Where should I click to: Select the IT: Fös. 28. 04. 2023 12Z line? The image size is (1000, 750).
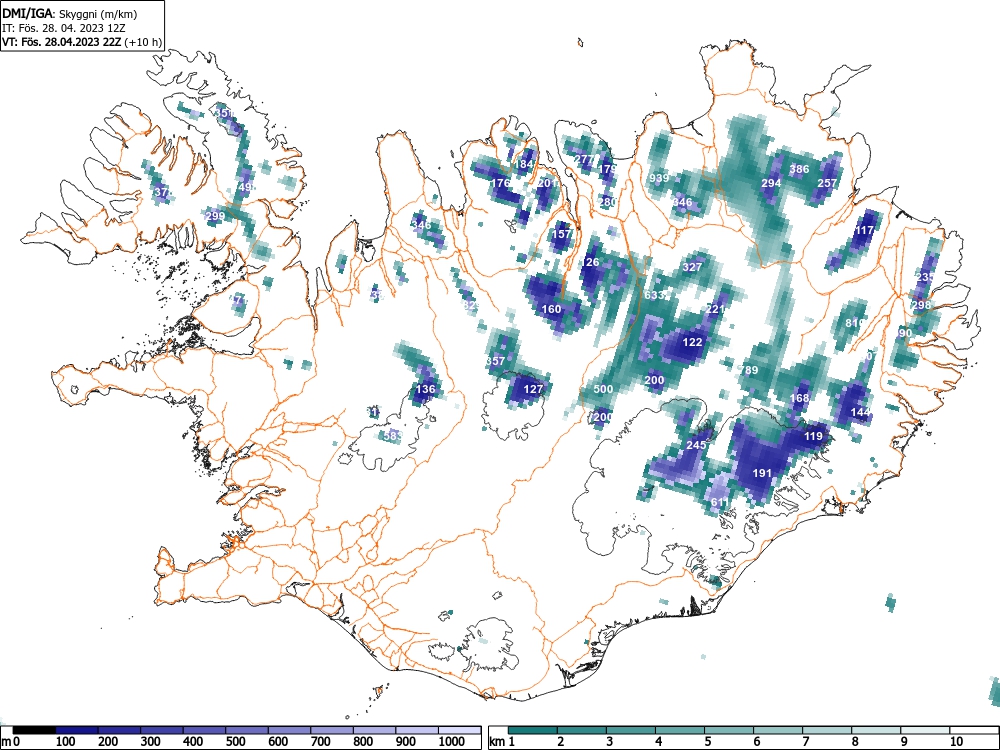point(62,28)
